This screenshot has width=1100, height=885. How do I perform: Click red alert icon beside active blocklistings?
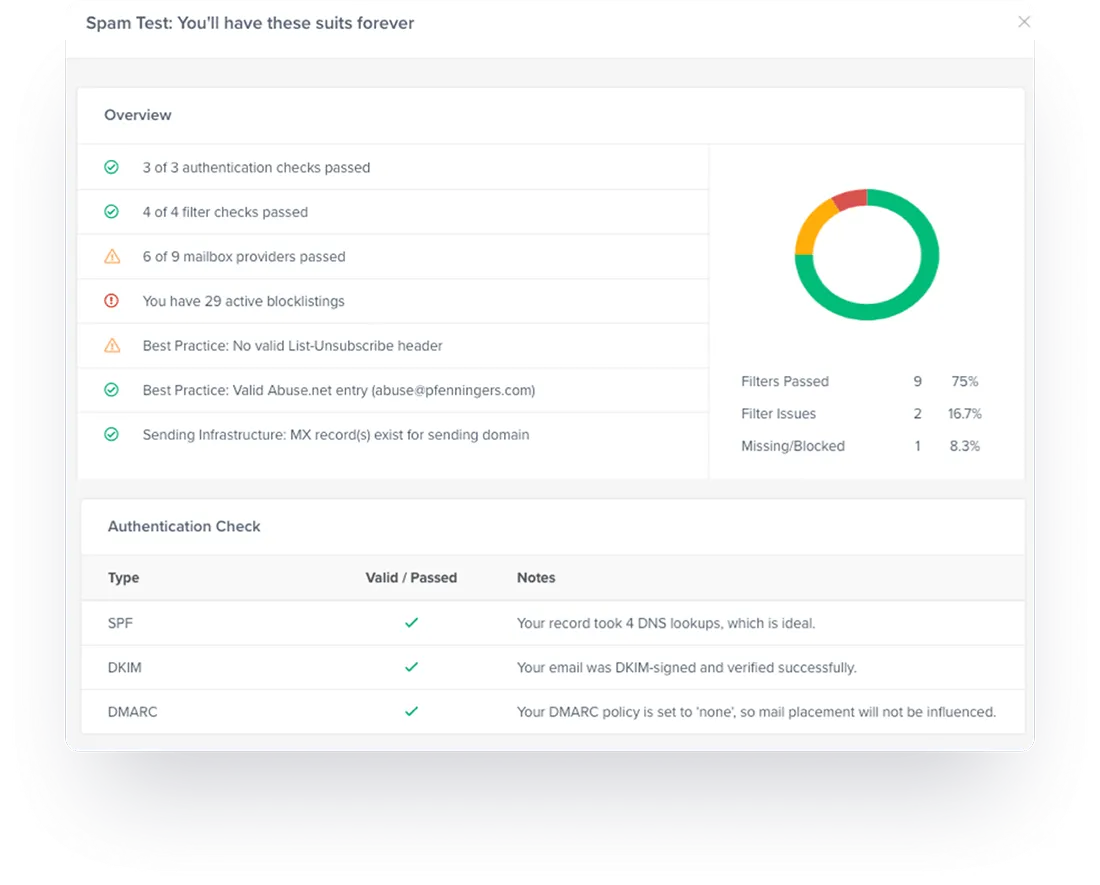pyautogui.click(x=112, y=300)
